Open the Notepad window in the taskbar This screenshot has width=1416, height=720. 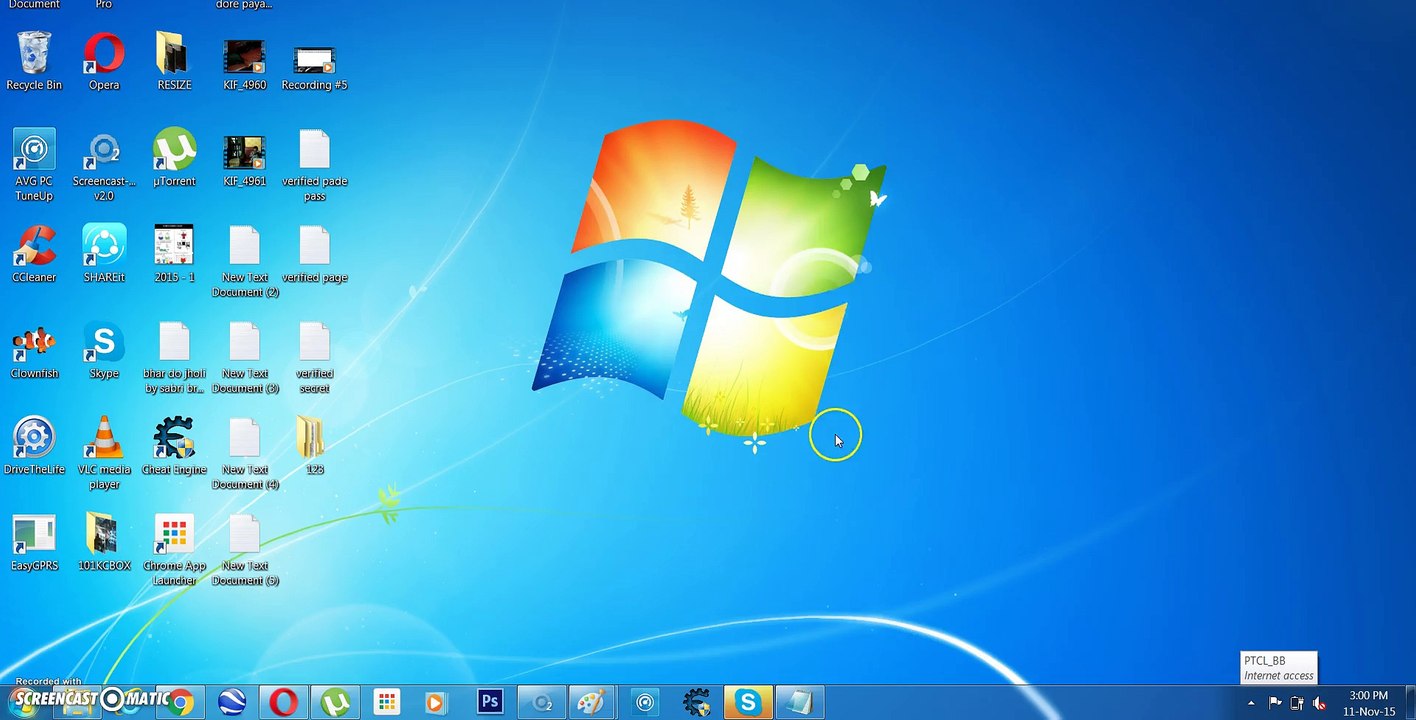coord(800,703)
